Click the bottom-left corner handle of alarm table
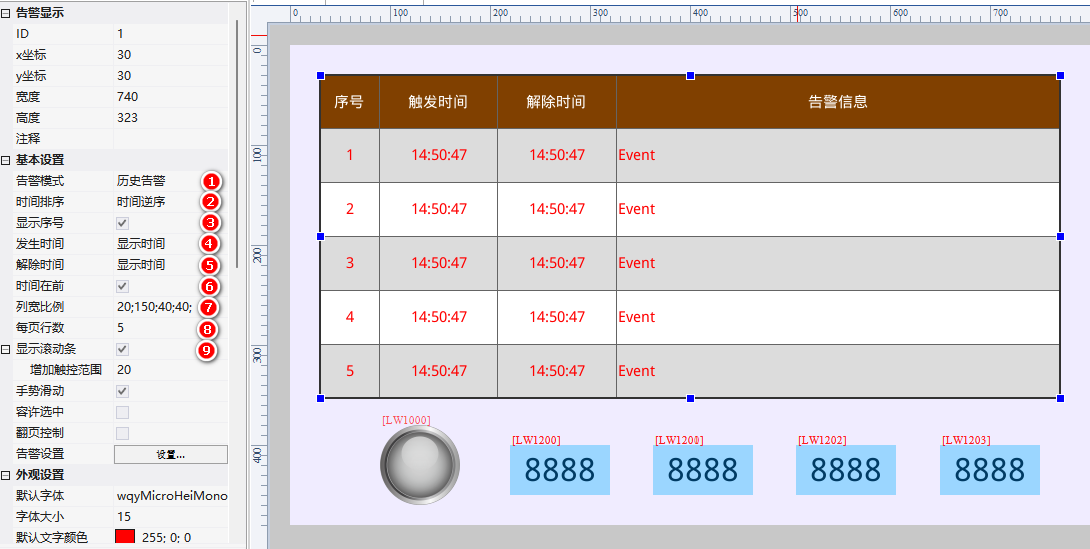Viewport: 1090px width, 549px height. click(321, 398)
